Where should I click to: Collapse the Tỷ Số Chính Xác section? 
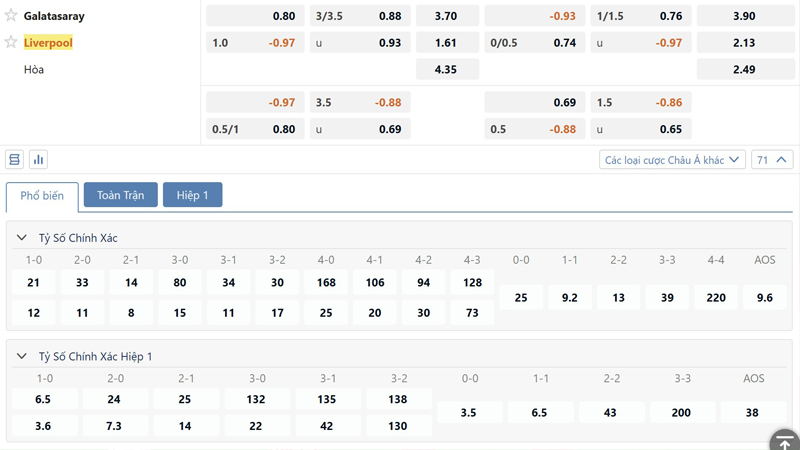coord(21,238)
